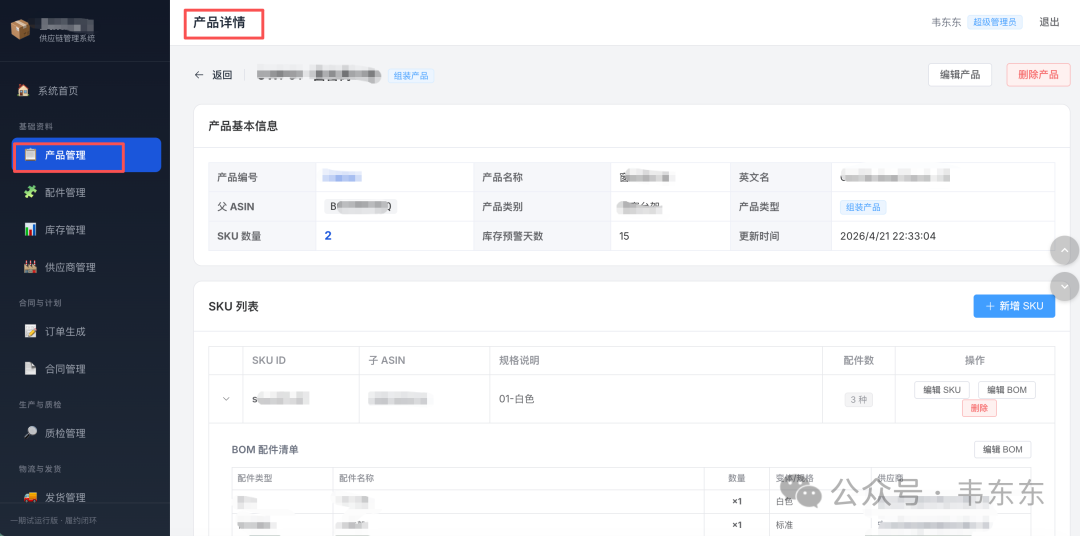
Task: Click the 父 ASIN label cell
Action: pyautogui.click(x=262, y=207)
